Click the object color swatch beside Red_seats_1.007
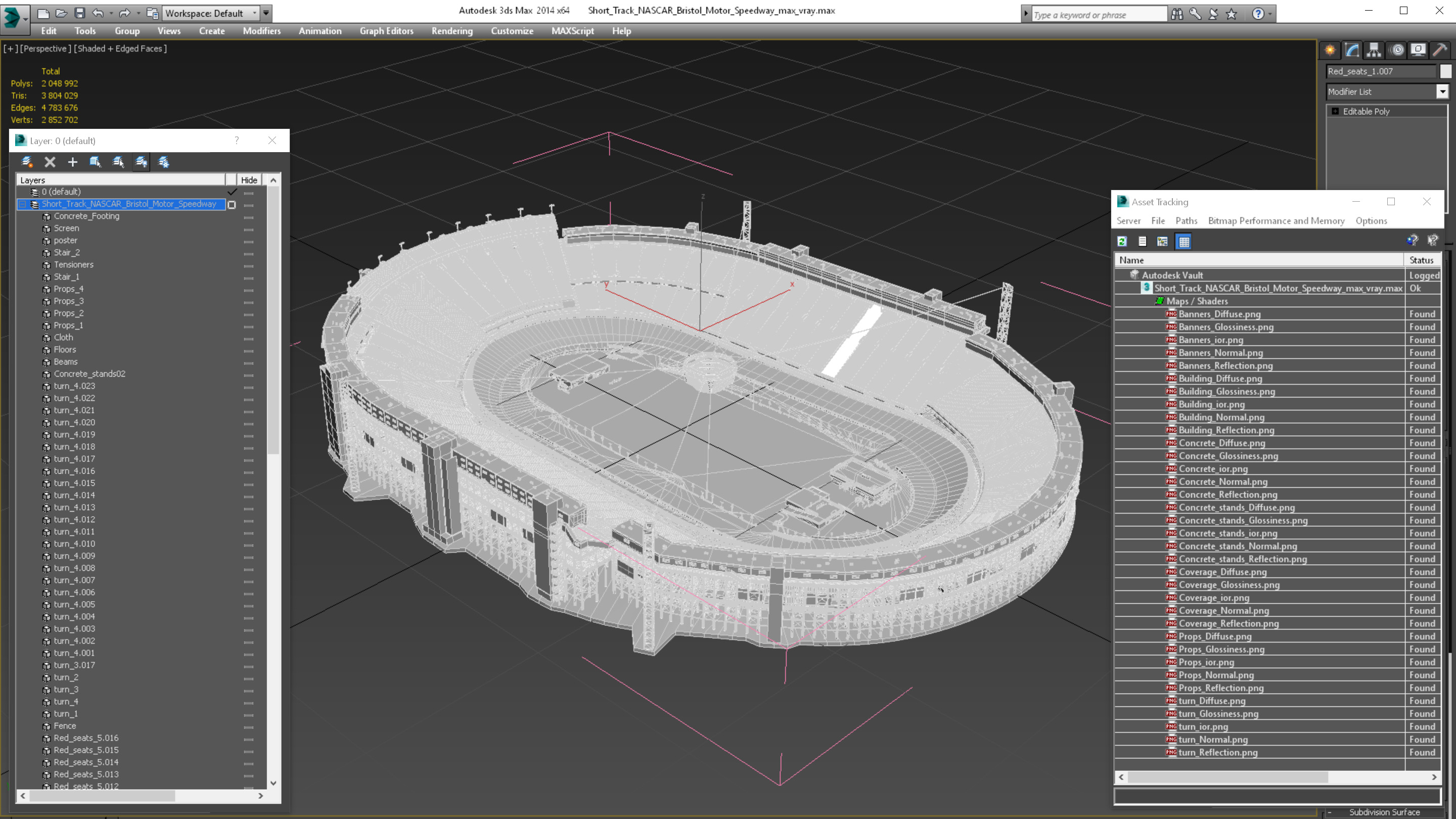This screenshot has height=819, width=1456. (x=1445, y=71)
